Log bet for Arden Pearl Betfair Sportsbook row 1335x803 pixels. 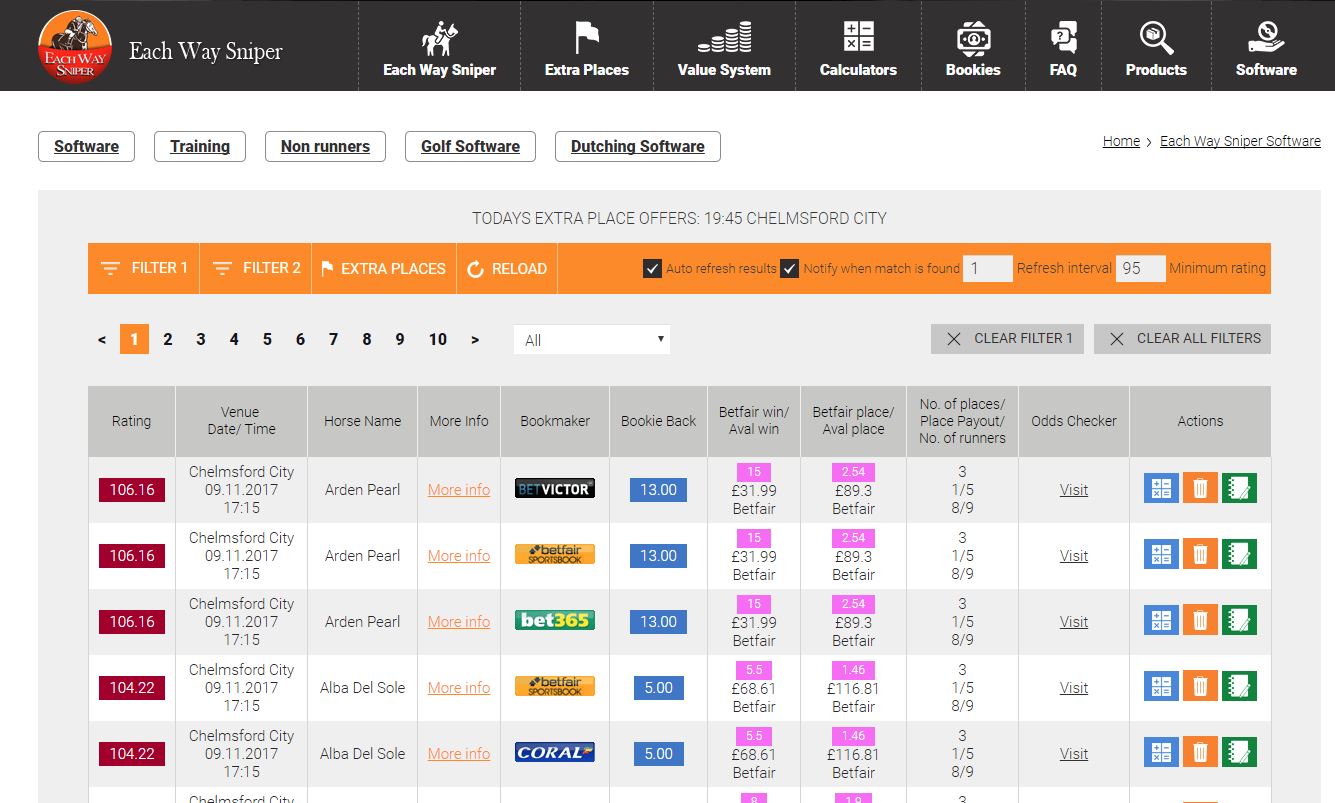point(1239,554)
